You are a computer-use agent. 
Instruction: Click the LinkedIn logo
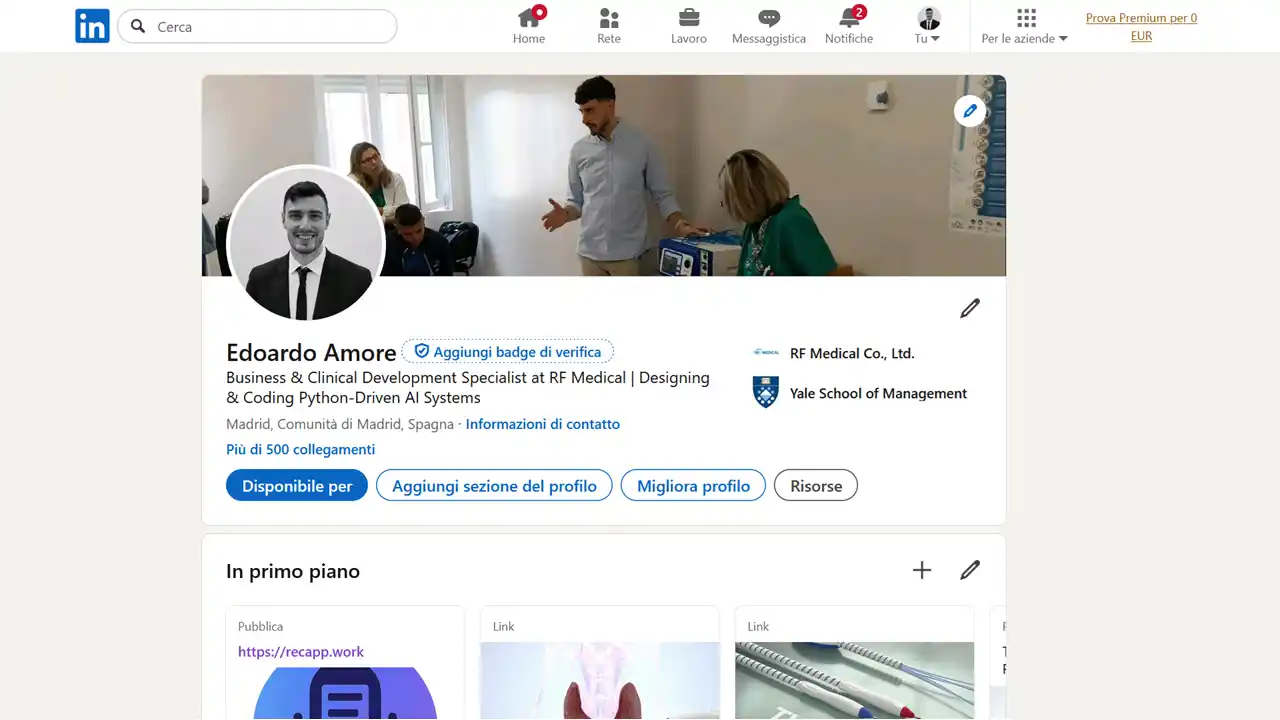(92, 26)
